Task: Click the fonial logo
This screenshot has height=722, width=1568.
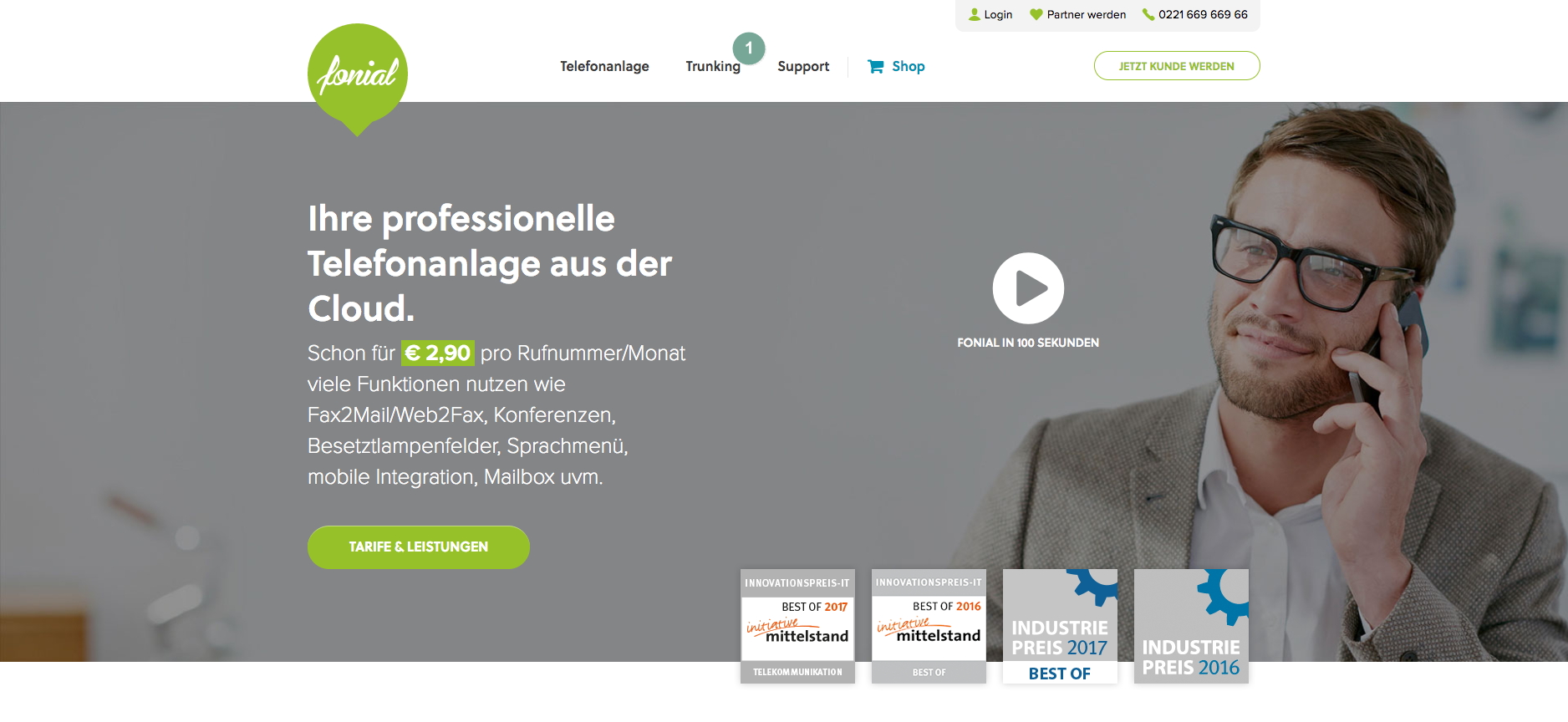Action: (x=358, y=78)
